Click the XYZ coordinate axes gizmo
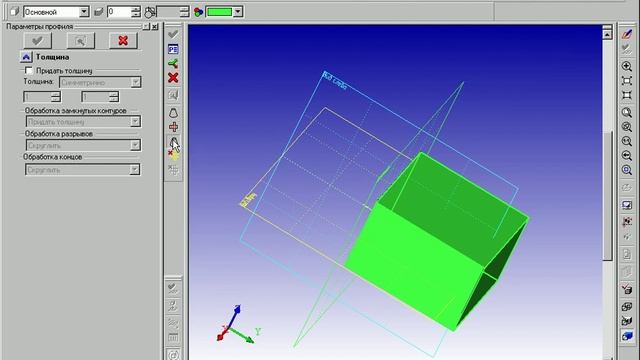Screen dimensions: 640x360 tap(238, 325)
